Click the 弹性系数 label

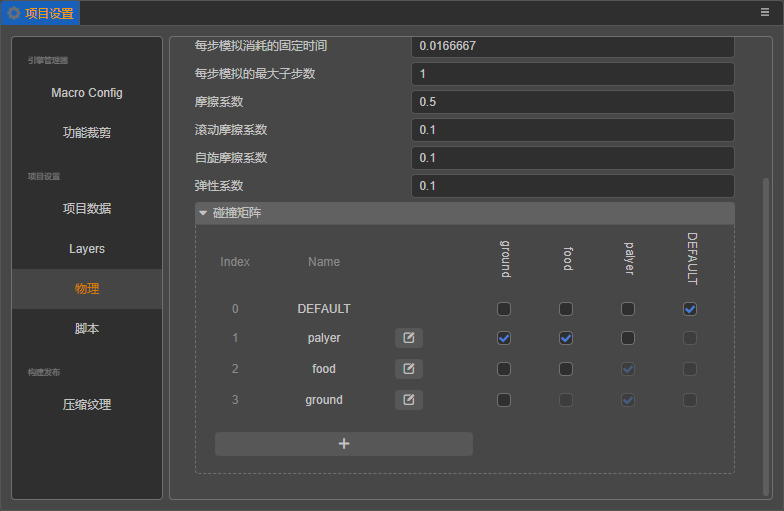tap(219, 186)
